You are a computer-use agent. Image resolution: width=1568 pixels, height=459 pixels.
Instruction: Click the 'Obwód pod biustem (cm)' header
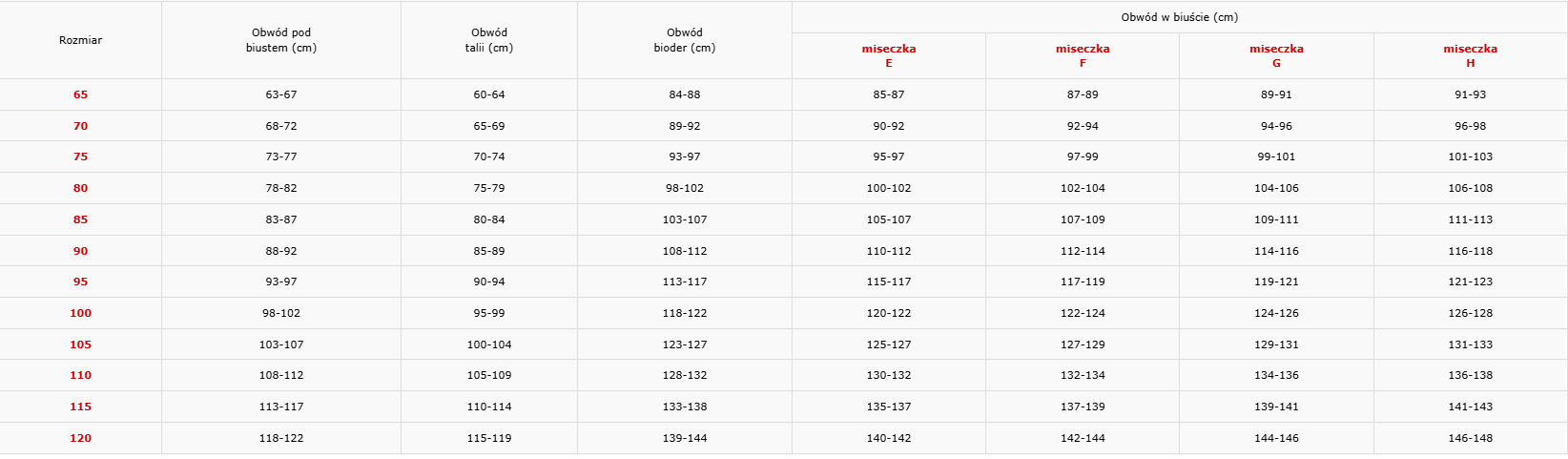pyautogui.click(x=281, y=40)
